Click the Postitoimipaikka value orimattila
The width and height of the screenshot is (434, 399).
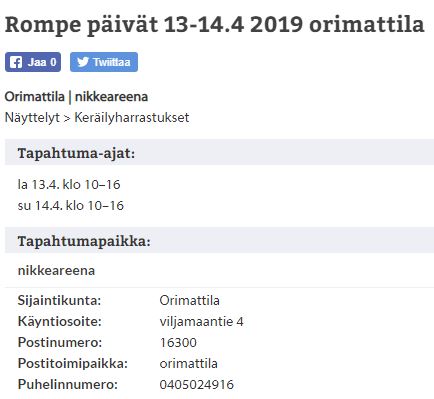[x=189, y=363]
